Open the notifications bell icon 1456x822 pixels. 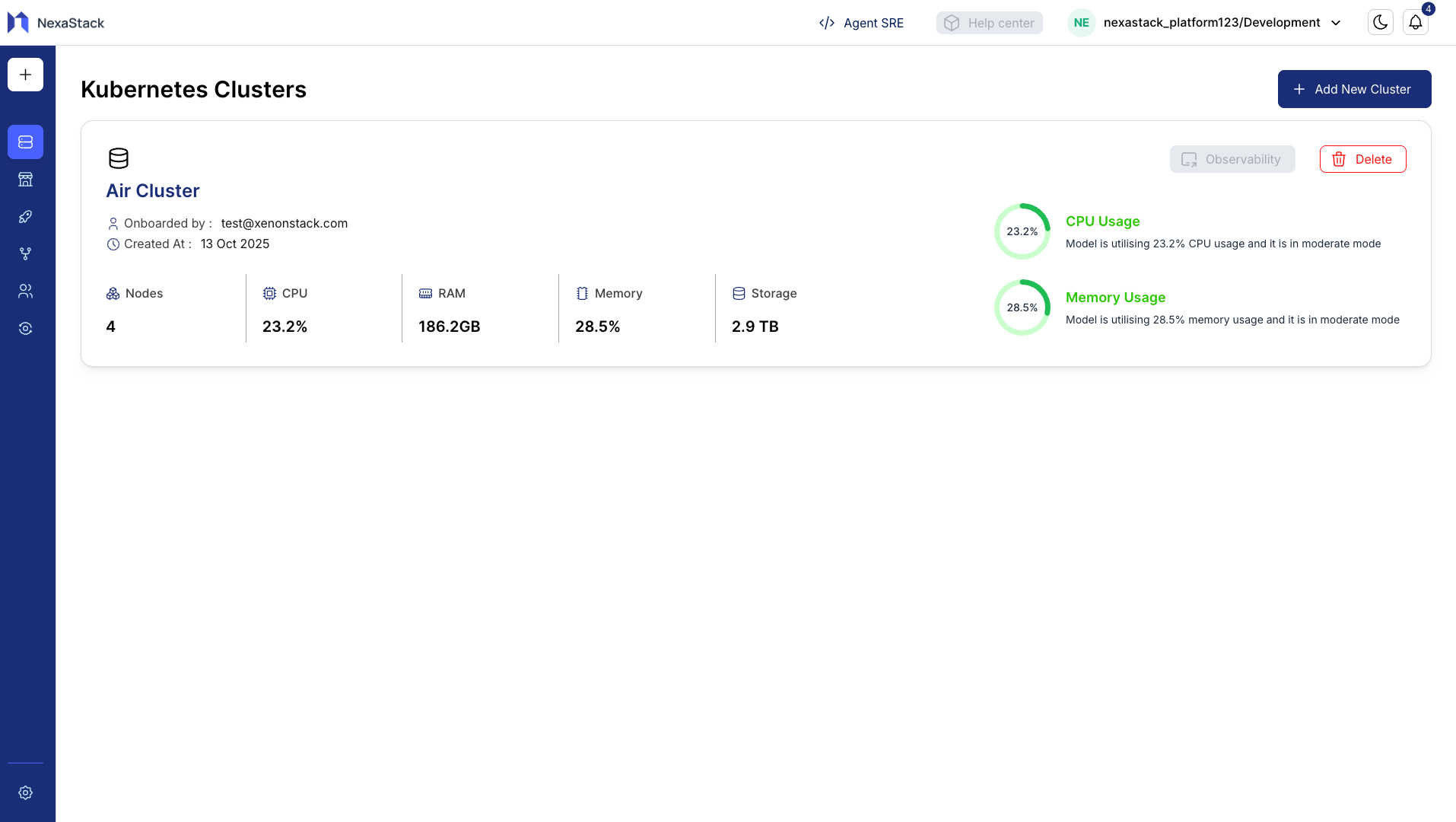[x=1415, y=23]
